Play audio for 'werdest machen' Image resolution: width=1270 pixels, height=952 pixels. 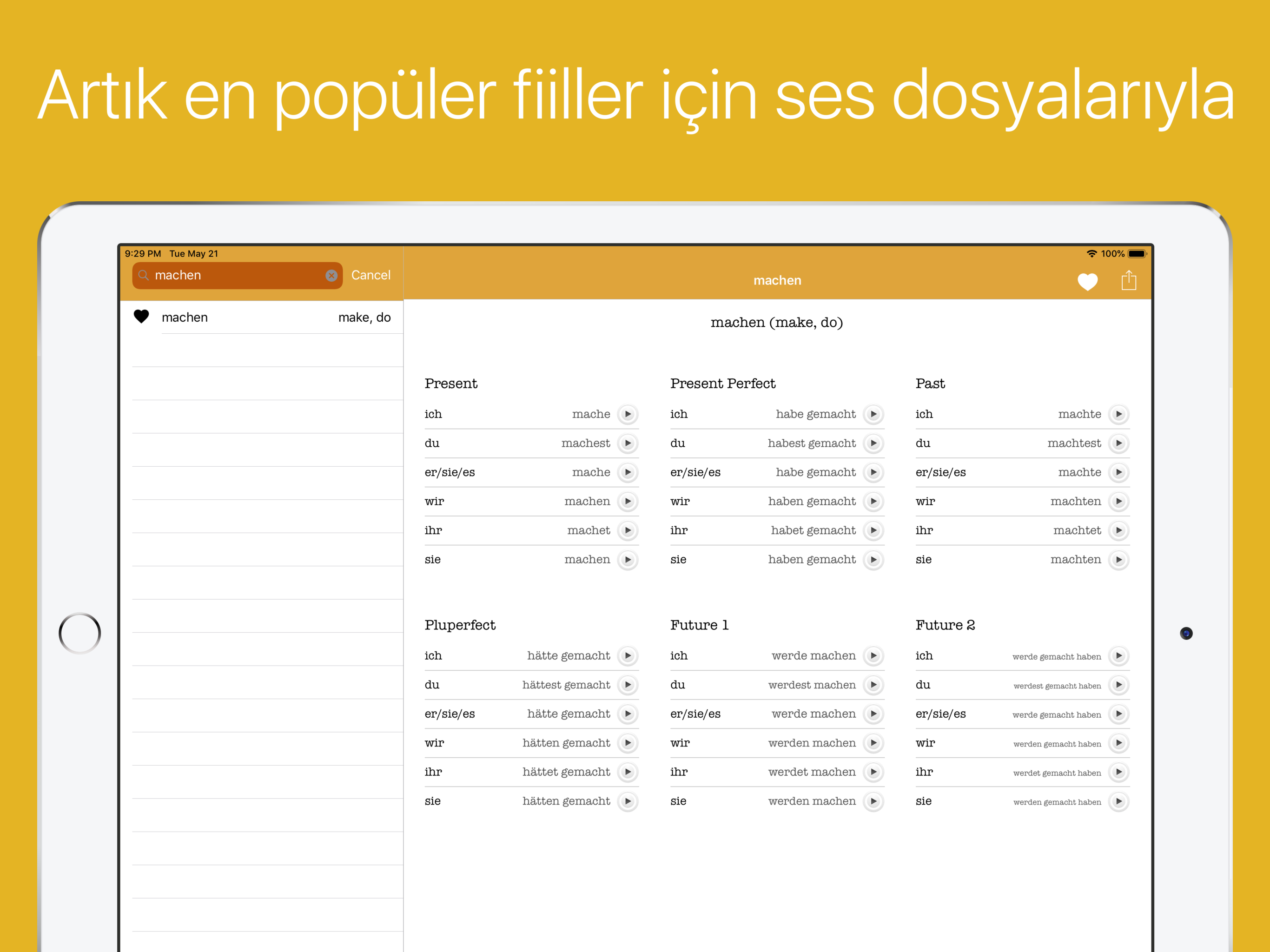tap(873, 685)
